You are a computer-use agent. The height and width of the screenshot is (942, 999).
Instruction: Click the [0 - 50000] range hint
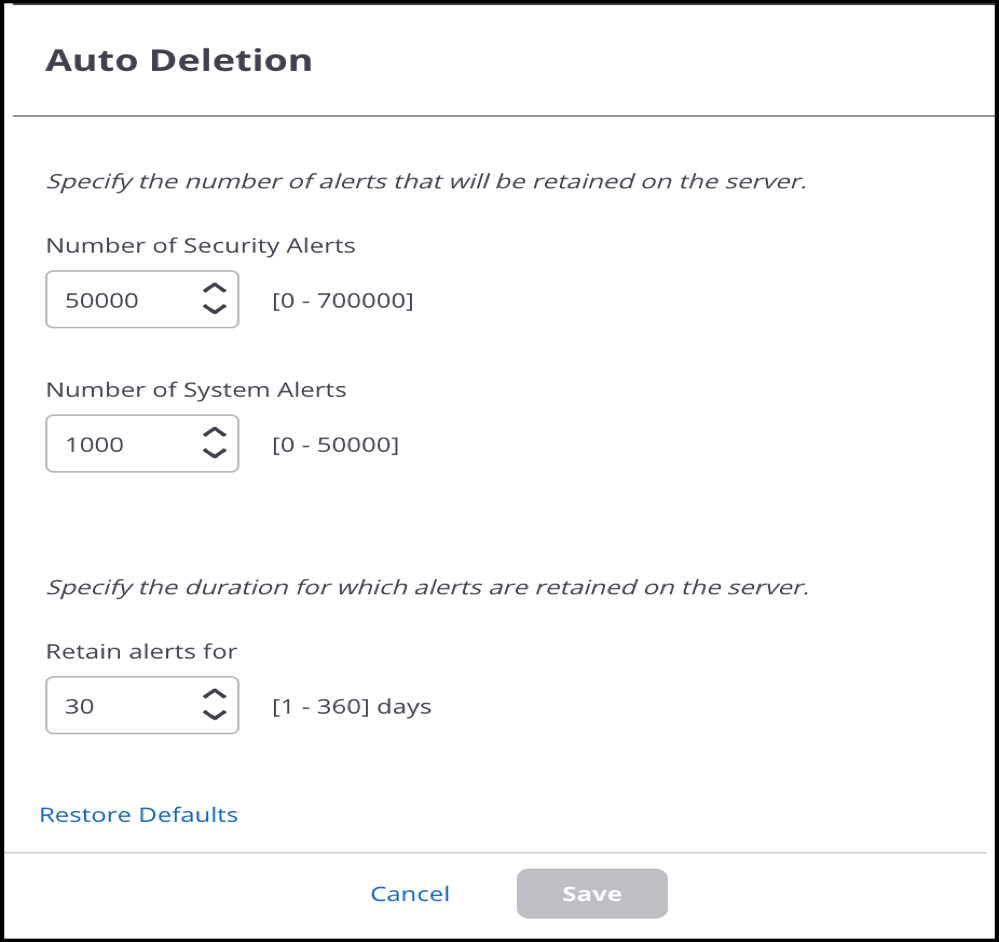[336, 445]
